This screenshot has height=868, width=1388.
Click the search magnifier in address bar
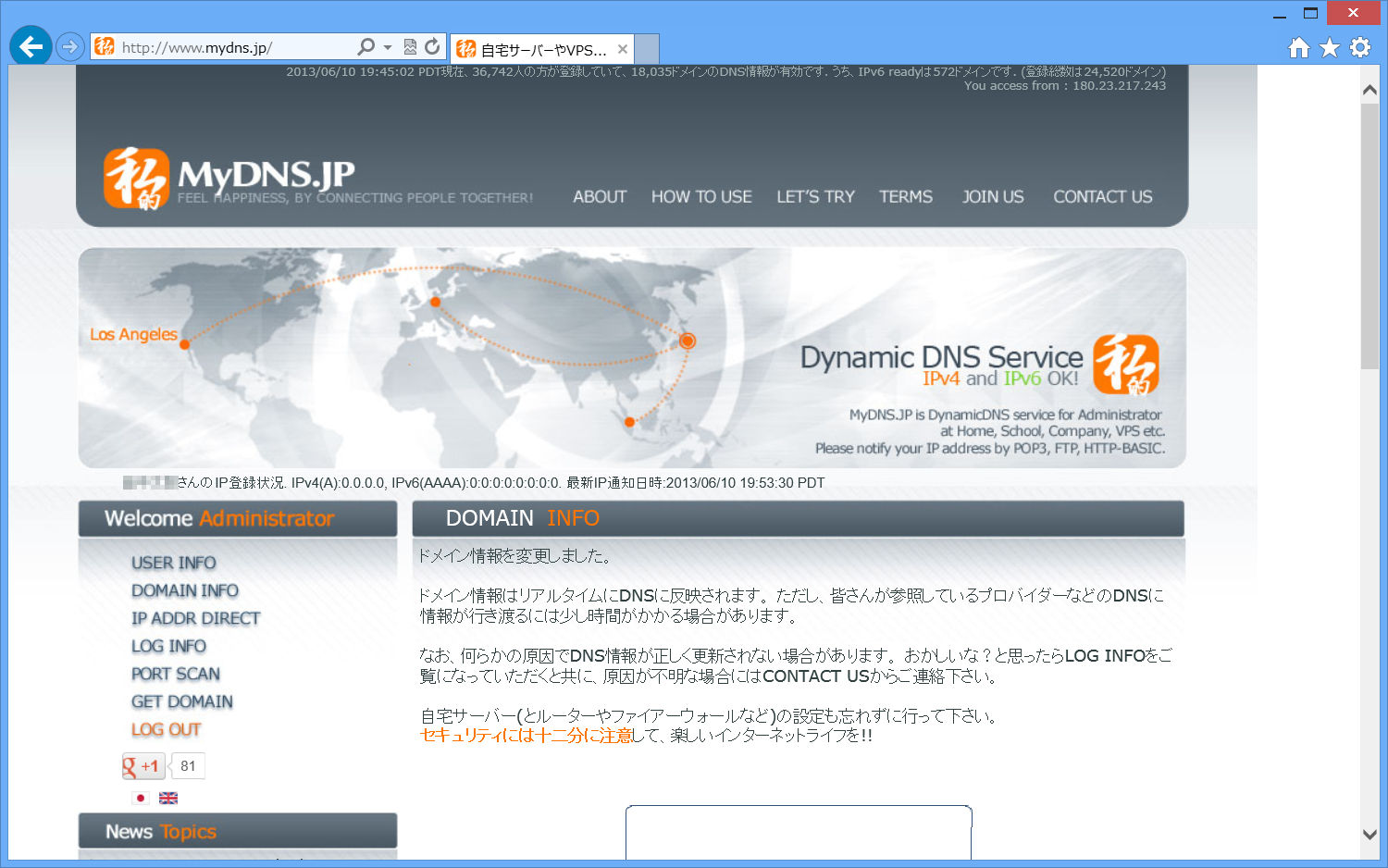366,47
